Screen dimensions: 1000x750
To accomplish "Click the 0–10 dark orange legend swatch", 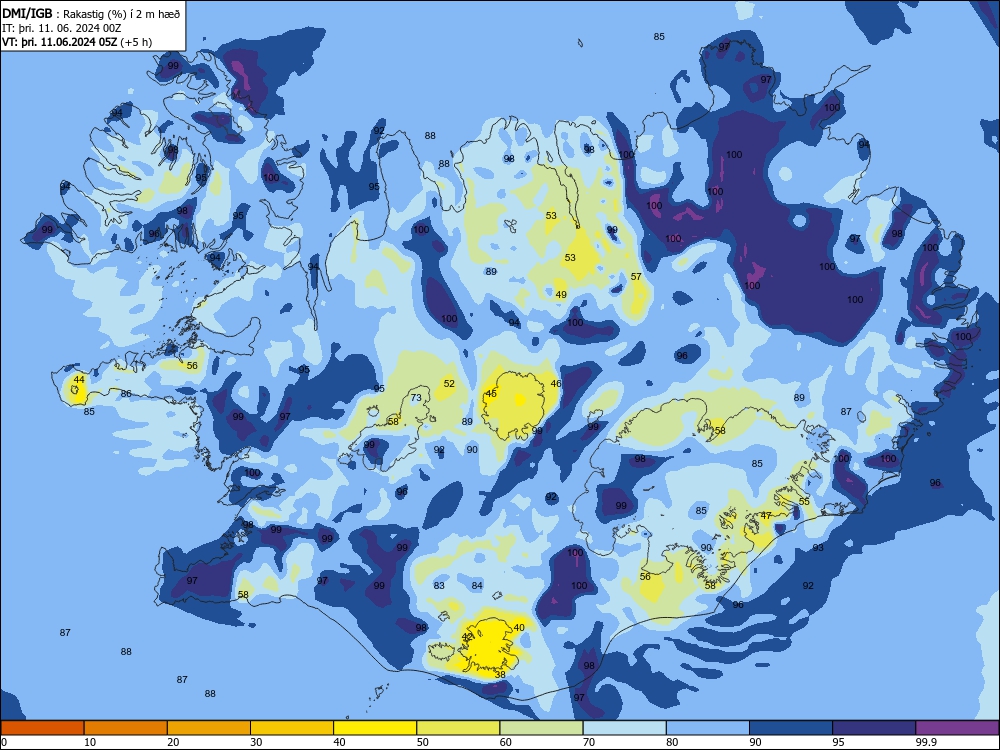I will pos(42,728).
